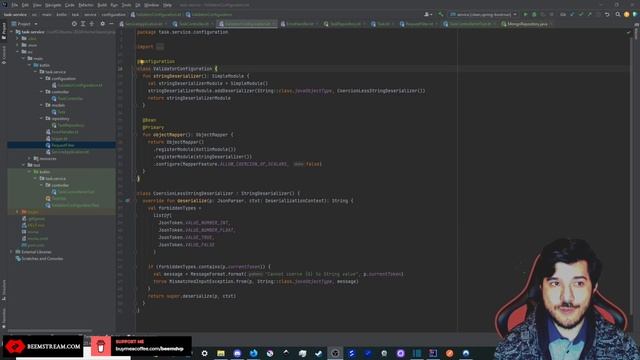Collapse the configuration package node
This screenshot has height=360, width=640.
[42, 78]
